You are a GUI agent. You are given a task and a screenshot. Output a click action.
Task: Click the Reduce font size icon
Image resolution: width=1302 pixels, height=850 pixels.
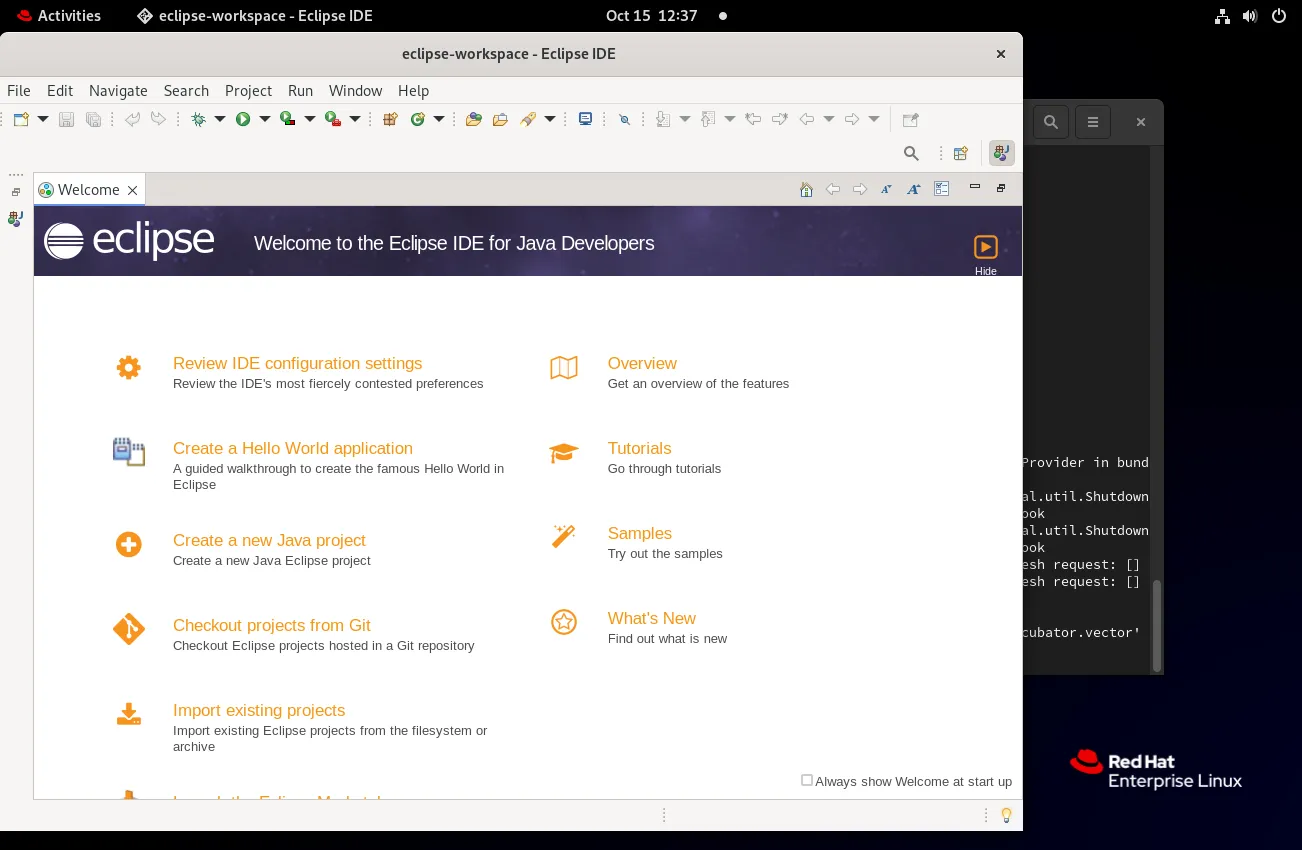886,189
